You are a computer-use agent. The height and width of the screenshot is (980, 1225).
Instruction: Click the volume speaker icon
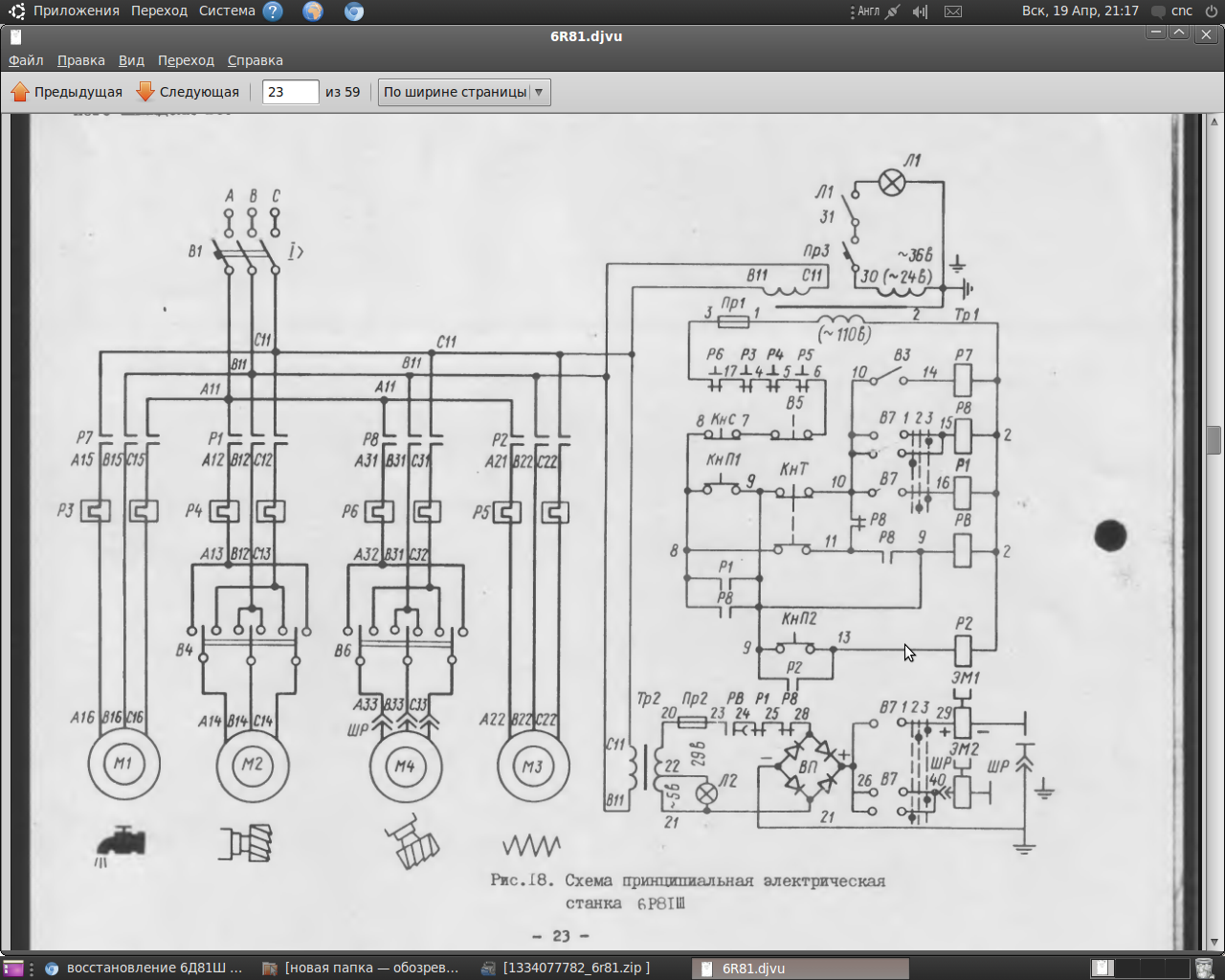(x=920, y=11)
